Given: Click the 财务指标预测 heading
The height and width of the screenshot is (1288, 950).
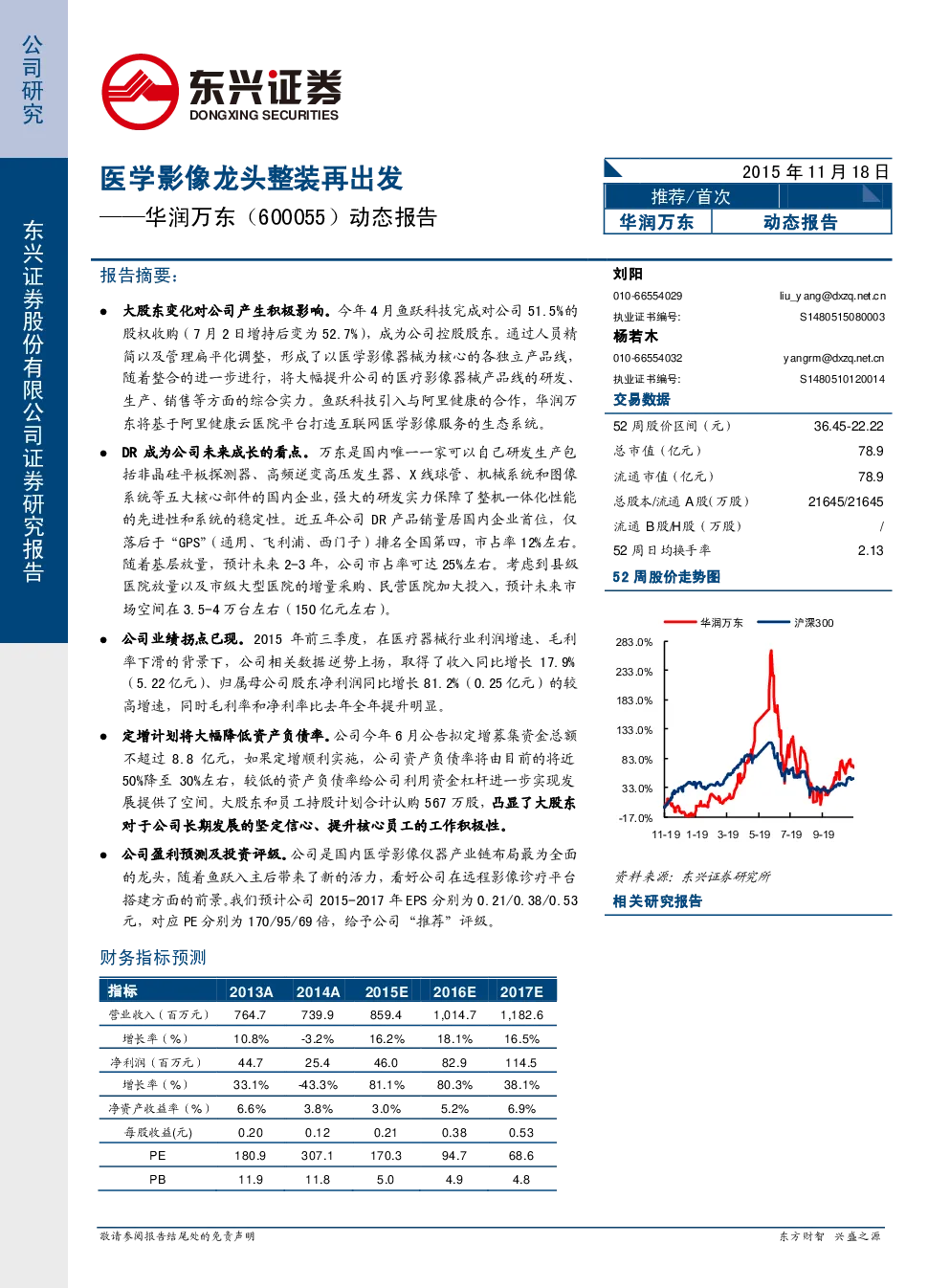Looking at the screenshot, I should [153, 958].
